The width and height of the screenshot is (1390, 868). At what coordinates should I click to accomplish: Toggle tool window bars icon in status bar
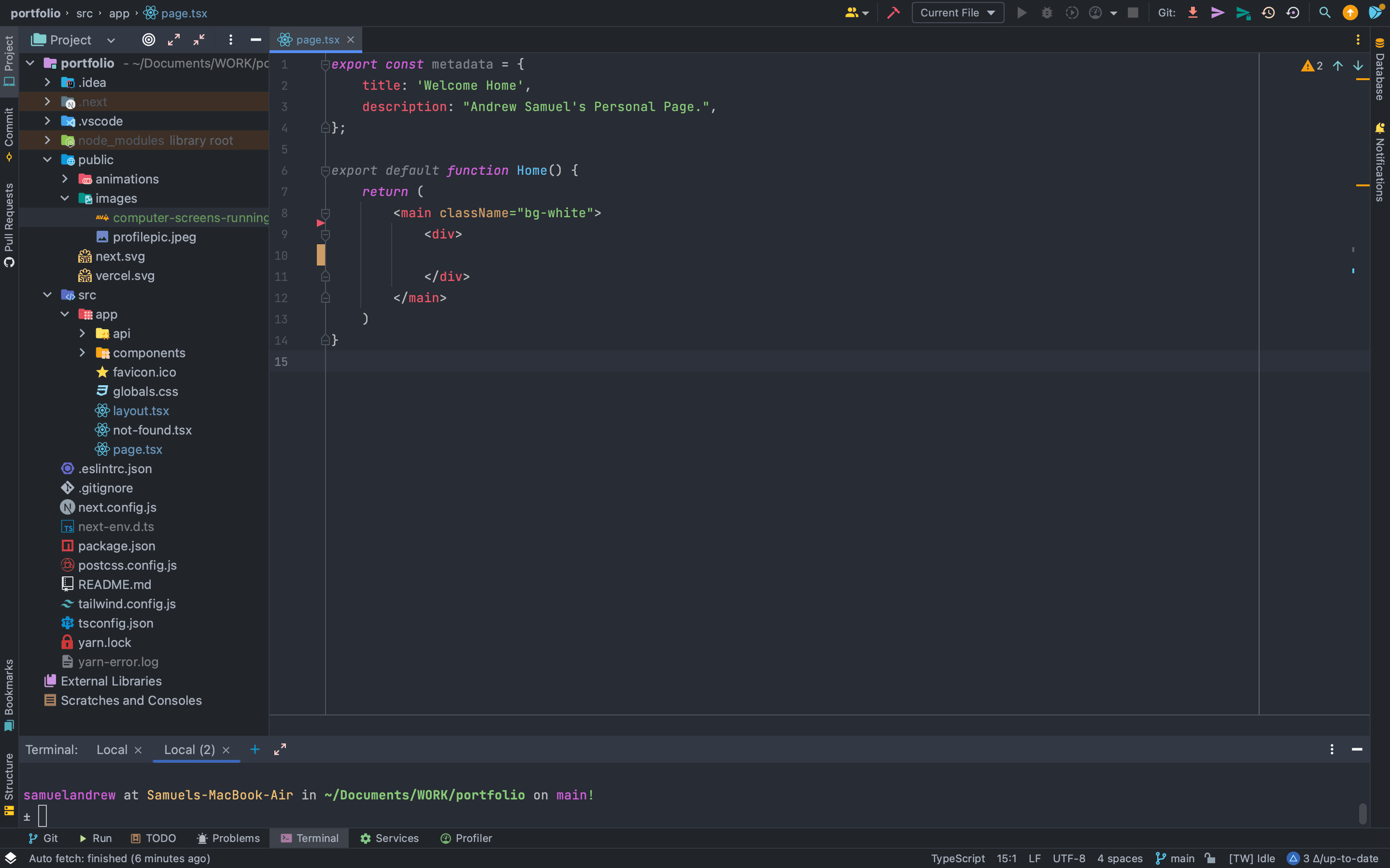pyautogui.click(x=10, y=858)
